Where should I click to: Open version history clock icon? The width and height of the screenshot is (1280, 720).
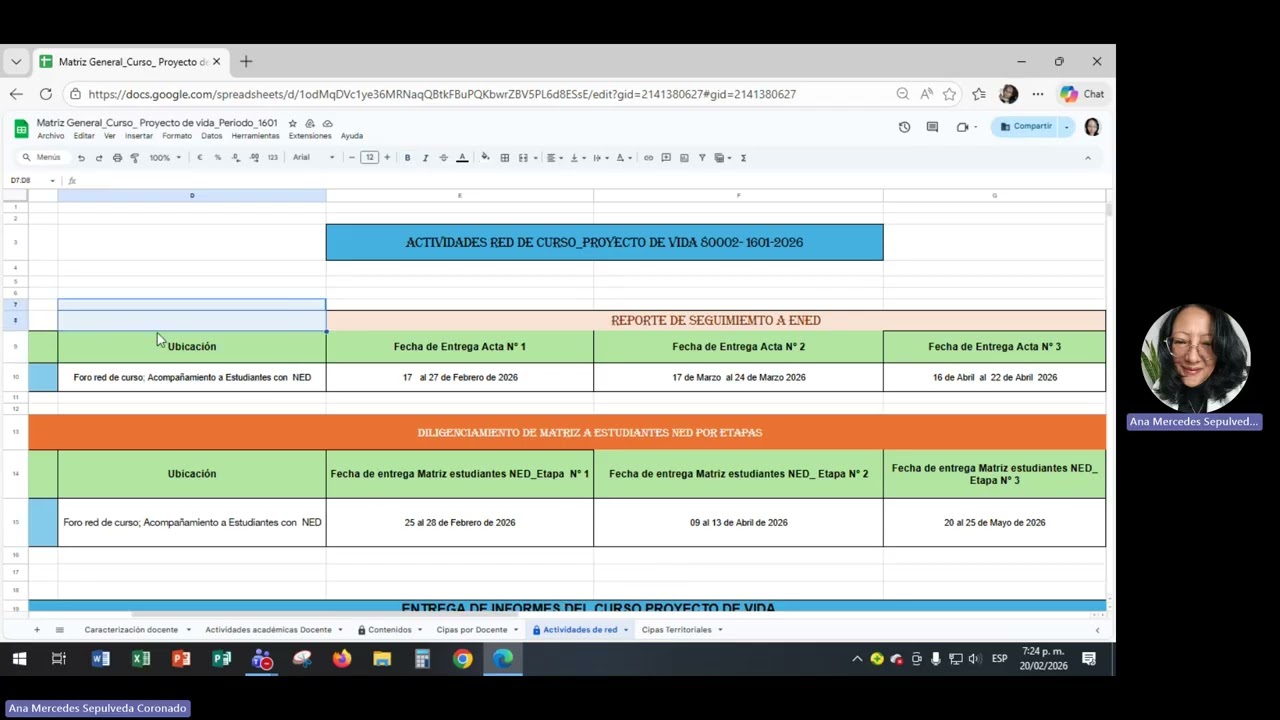[904, 127]
